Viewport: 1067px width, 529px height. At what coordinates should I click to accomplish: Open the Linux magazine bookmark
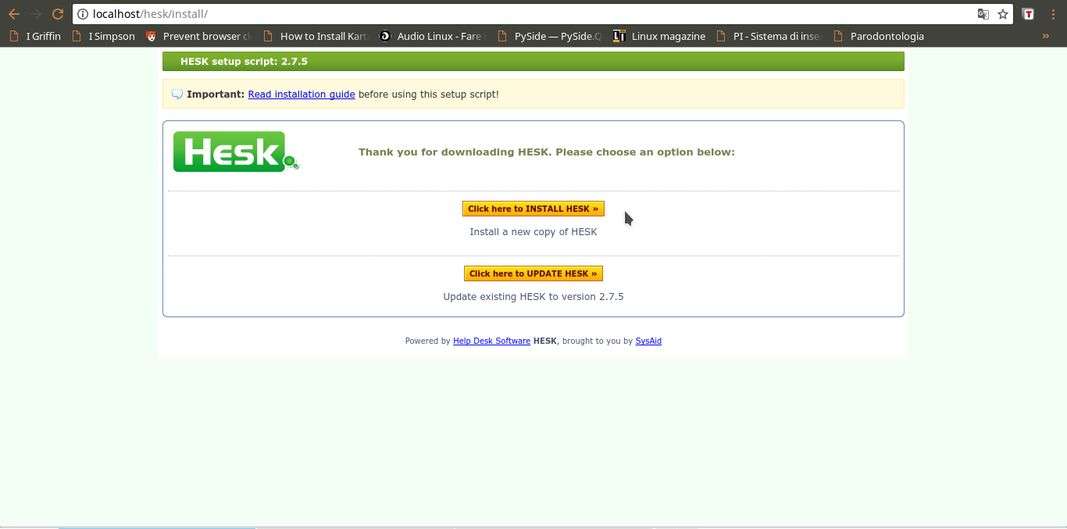659,36
